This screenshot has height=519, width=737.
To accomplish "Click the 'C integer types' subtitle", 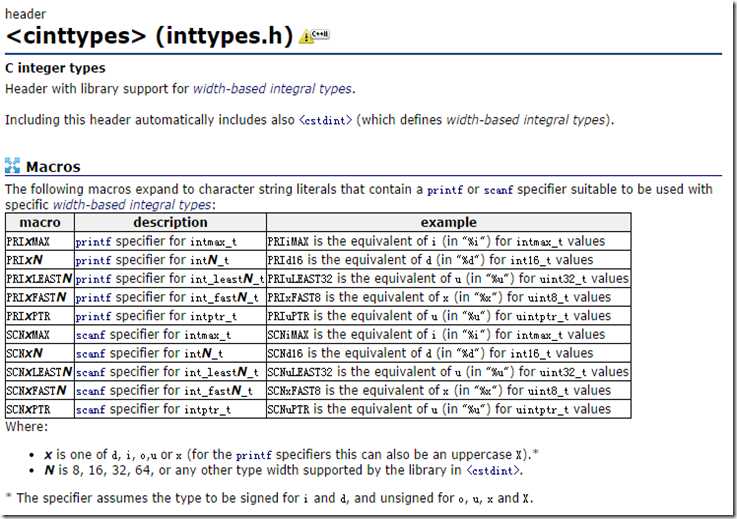I will pos(55,68).
